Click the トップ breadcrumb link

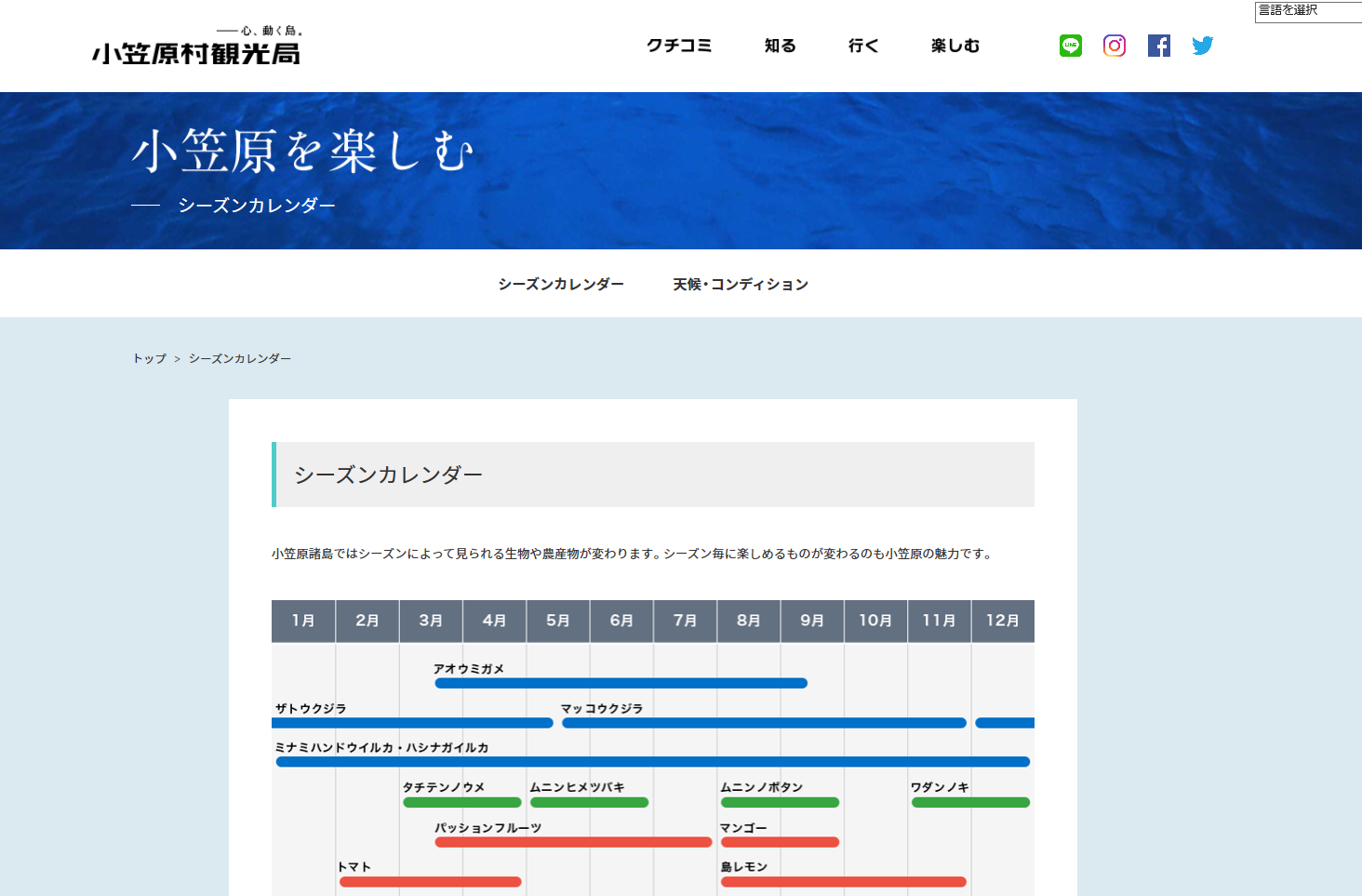pos(149,358)
